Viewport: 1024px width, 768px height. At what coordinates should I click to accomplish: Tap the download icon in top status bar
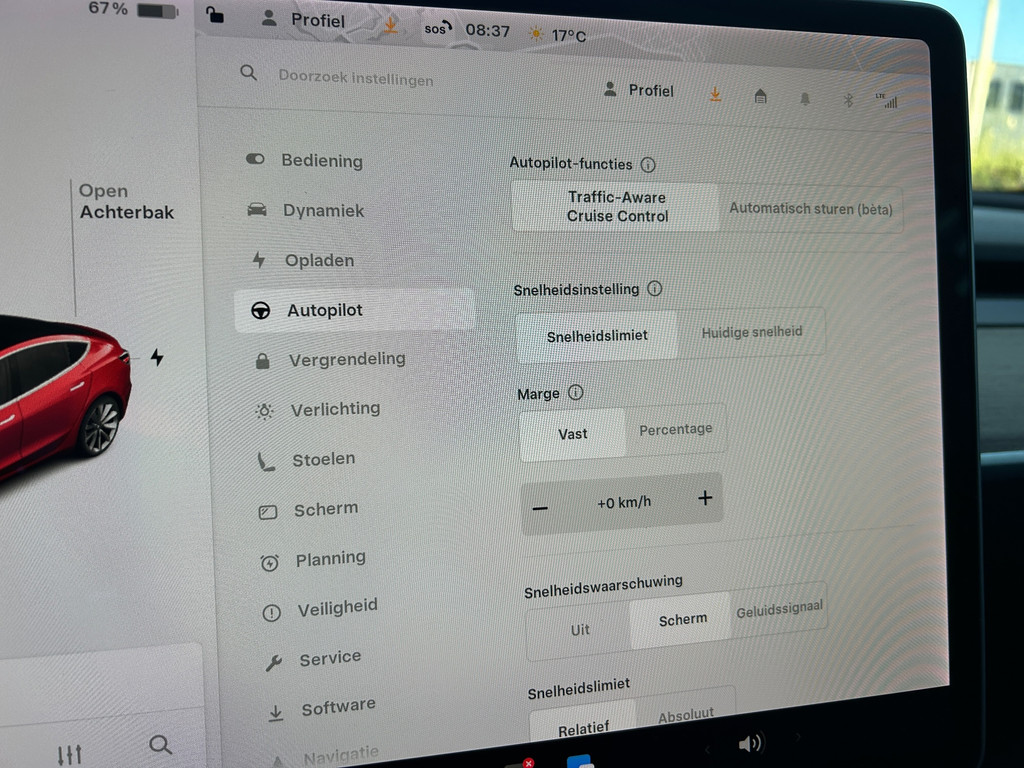391,25
